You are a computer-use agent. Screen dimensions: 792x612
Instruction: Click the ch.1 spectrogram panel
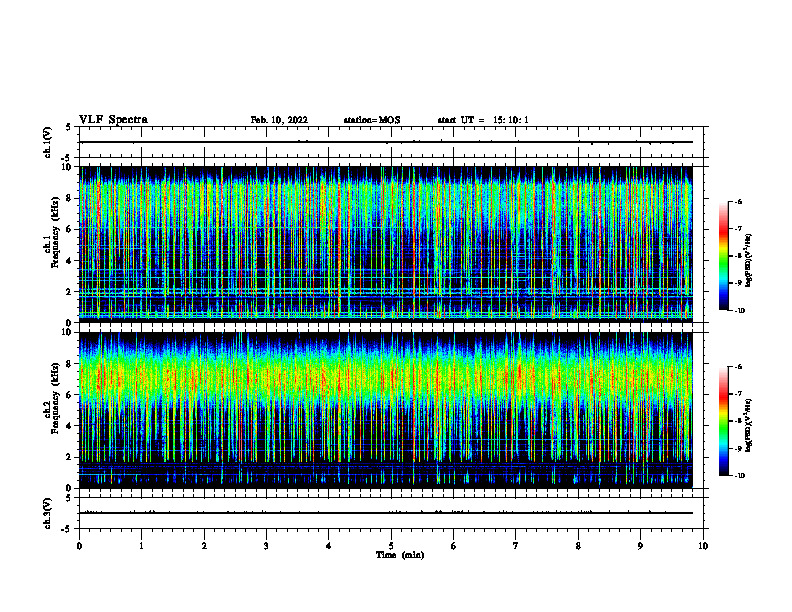[386, 244]
